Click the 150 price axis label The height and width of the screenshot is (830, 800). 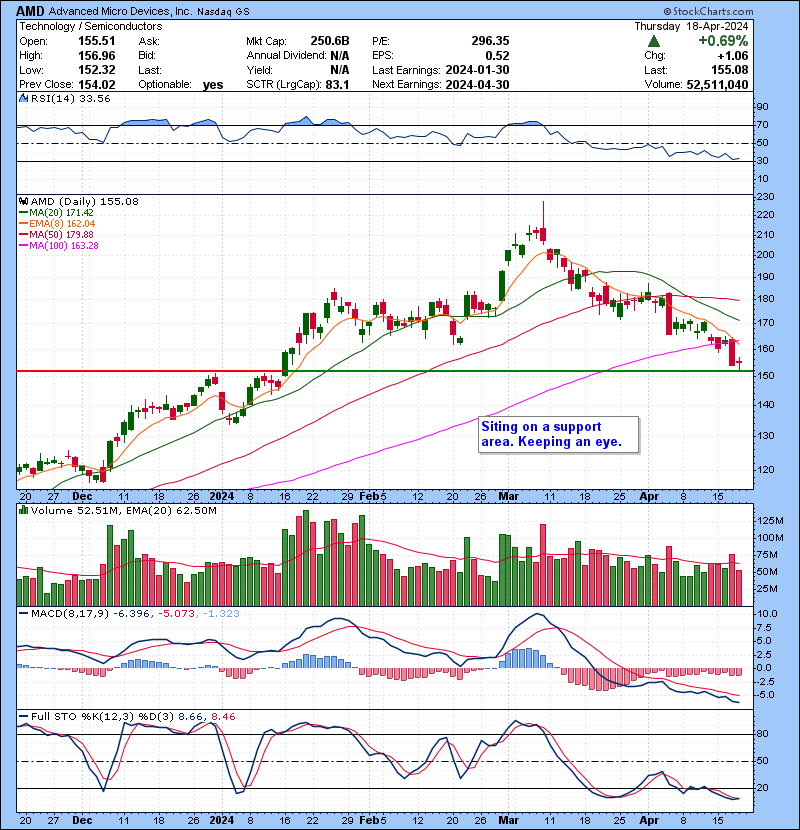[x=766, y=375]
